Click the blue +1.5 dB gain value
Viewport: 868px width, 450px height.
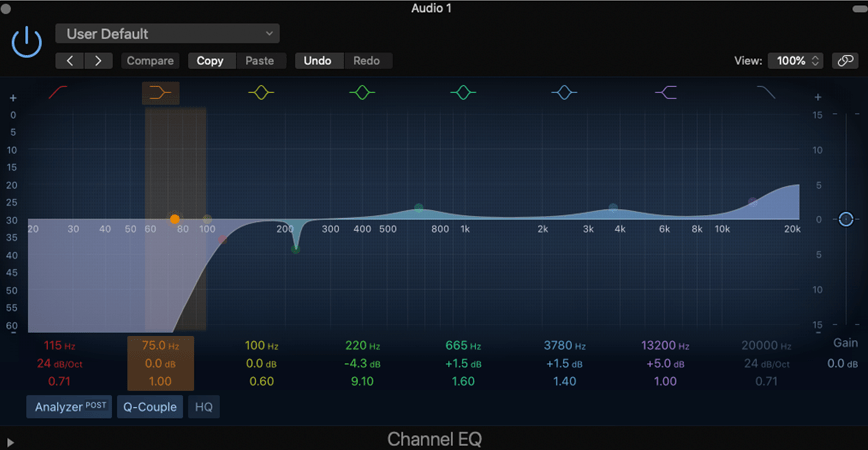click(565, 364)
